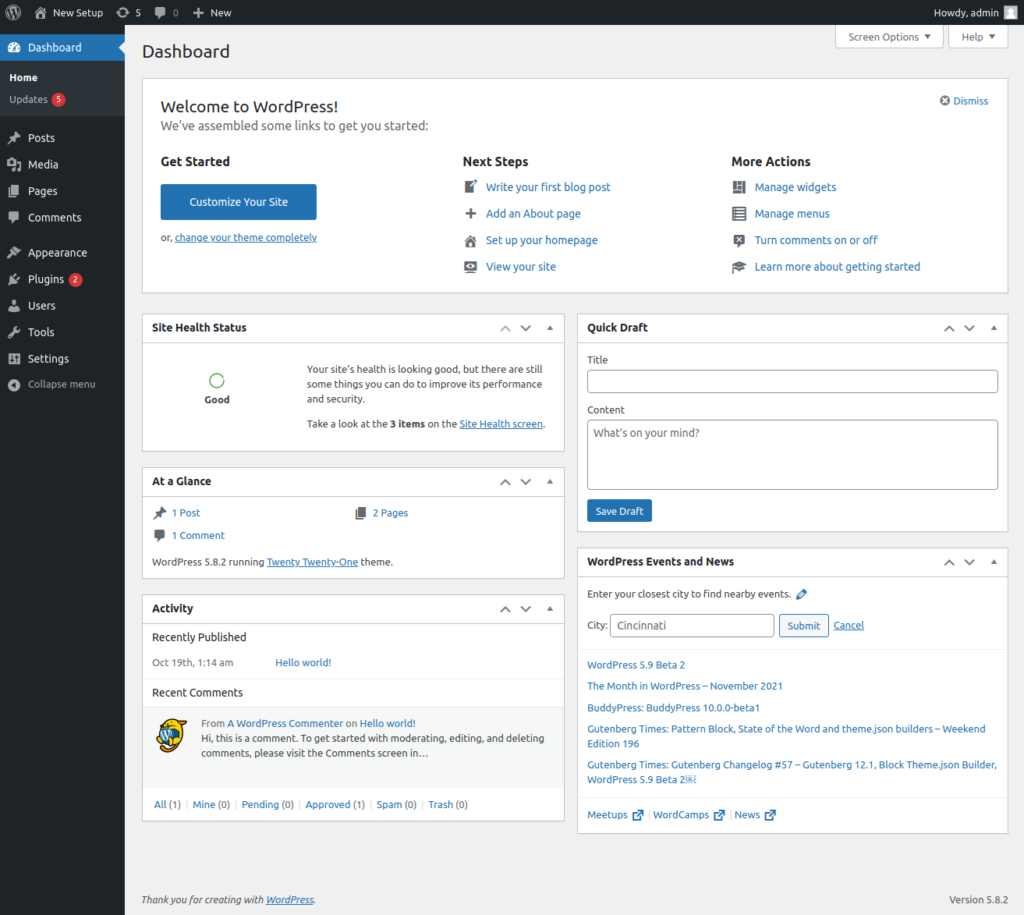The width and height of the screenshot is (1024, 915).
Task: Click the Users icon in sidebar
Action: (14, 306)
